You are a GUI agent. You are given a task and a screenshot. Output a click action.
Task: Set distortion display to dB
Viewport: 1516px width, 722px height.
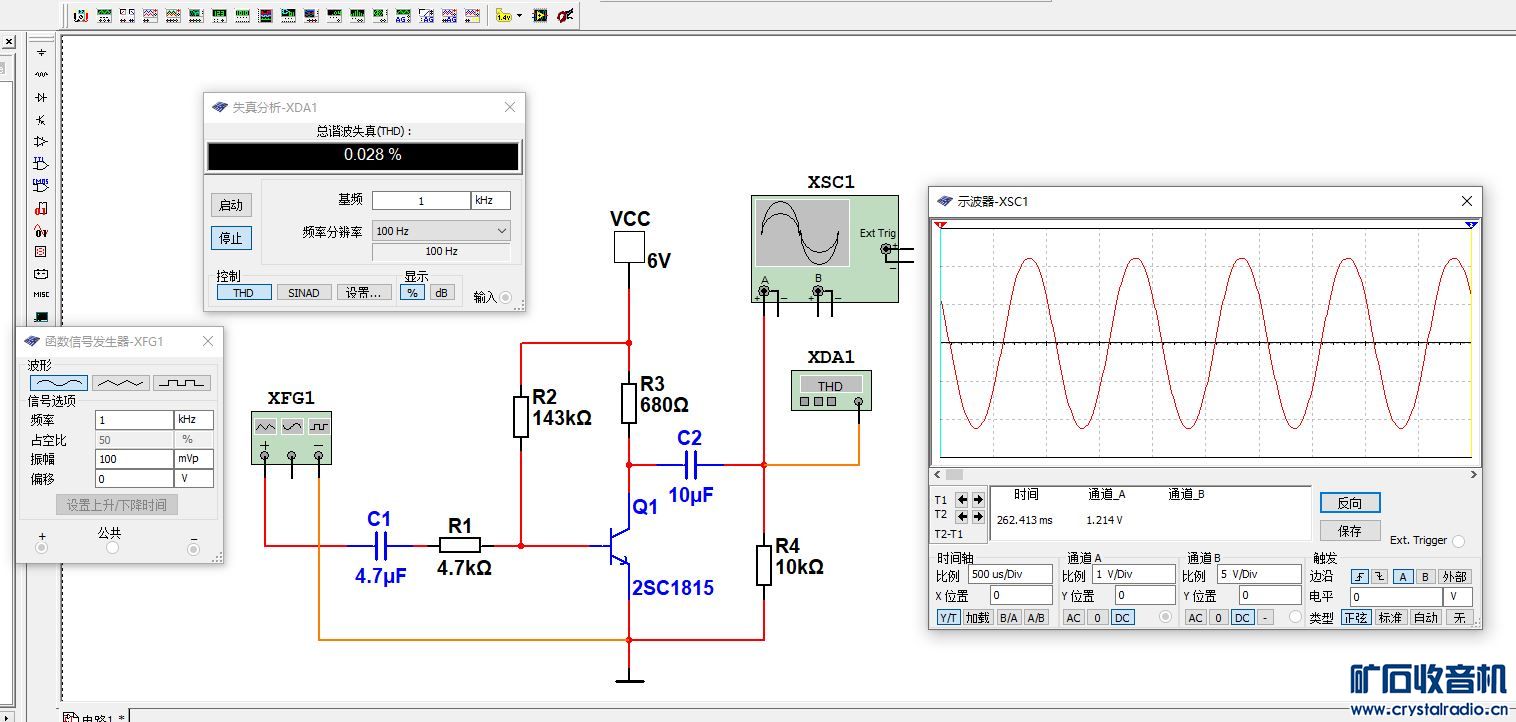click(x=442, y=293)
